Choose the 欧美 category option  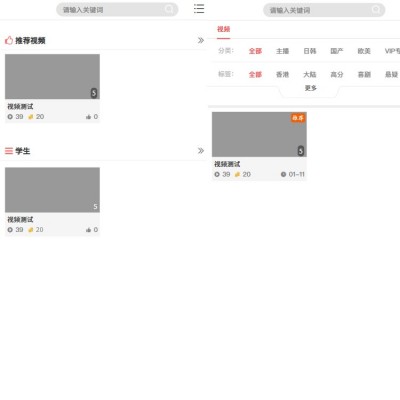click(x=364, y=51)
